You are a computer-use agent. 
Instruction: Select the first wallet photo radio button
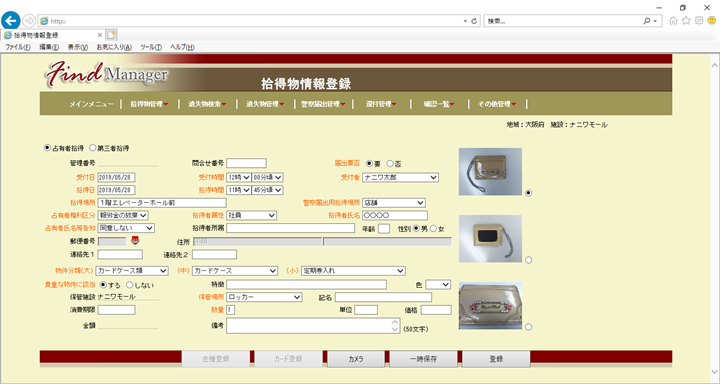pos(529,193)
